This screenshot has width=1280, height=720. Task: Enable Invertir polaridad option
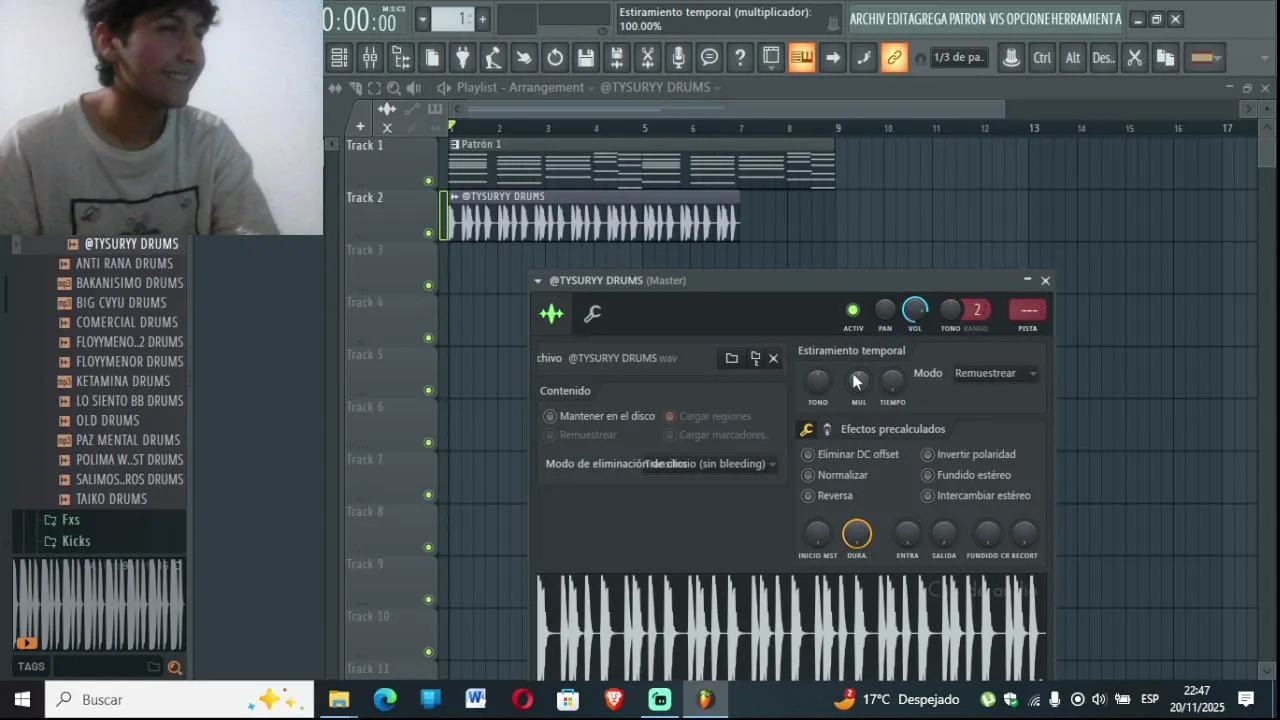coord(928,455)
